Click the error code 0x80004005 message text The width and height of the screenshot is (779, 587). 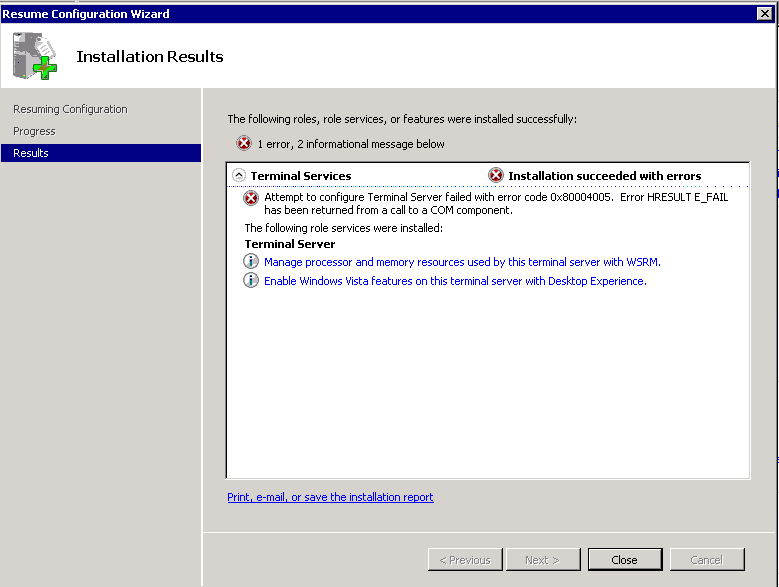(496, 204)
